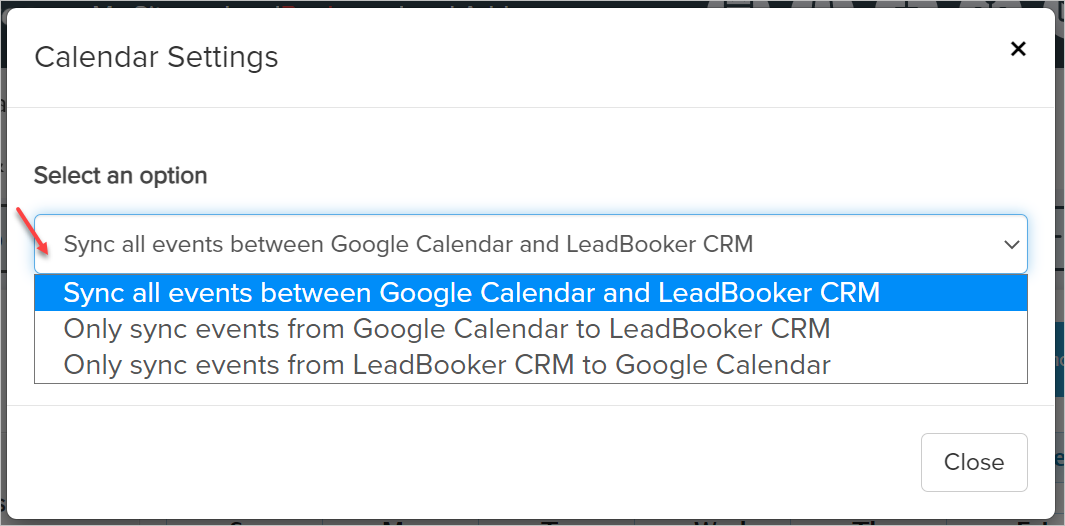Pick Only sync LeadBooker CRM to Google Calendar

(x=447, y=365)
